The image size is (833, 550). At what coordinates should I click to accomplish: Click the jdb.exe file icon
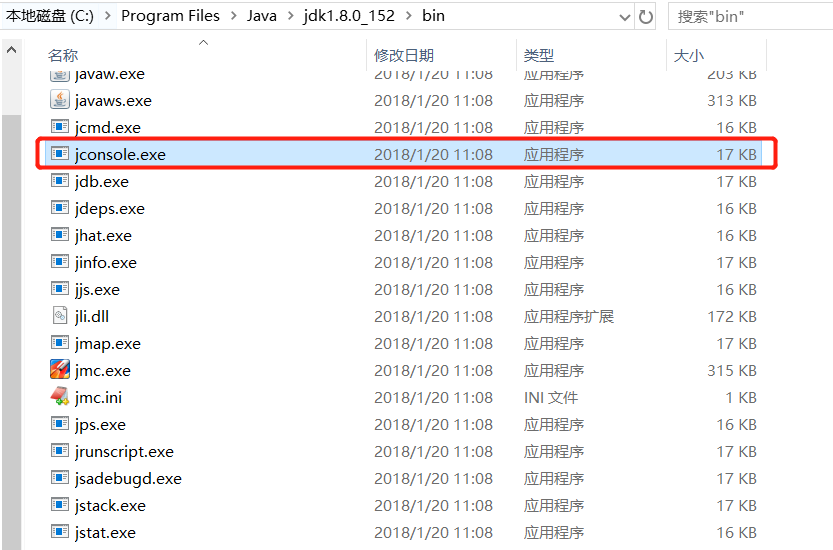tap(60, 181)
